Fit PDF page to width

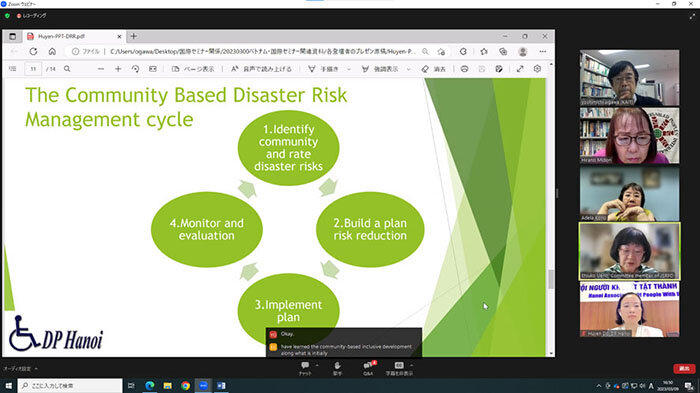point(153,69)
